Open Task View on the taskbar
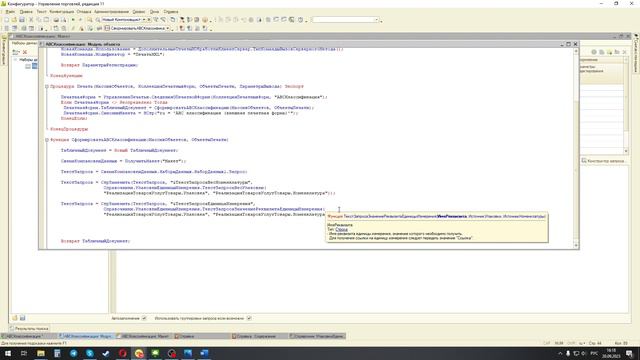 tap(24, 353)
